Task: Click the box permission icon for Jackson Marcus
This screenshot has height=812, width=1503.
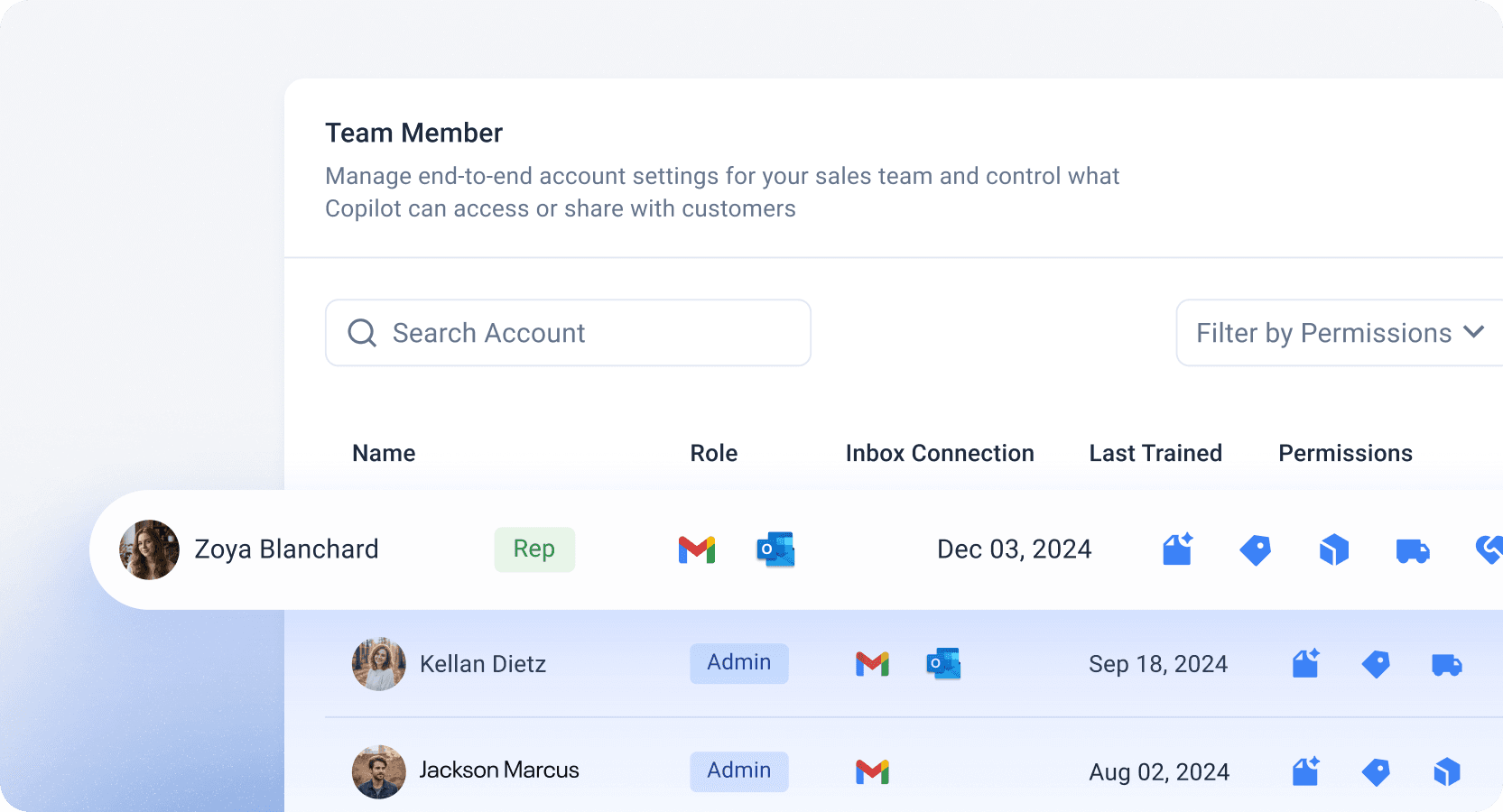Action: [1447, 772]
